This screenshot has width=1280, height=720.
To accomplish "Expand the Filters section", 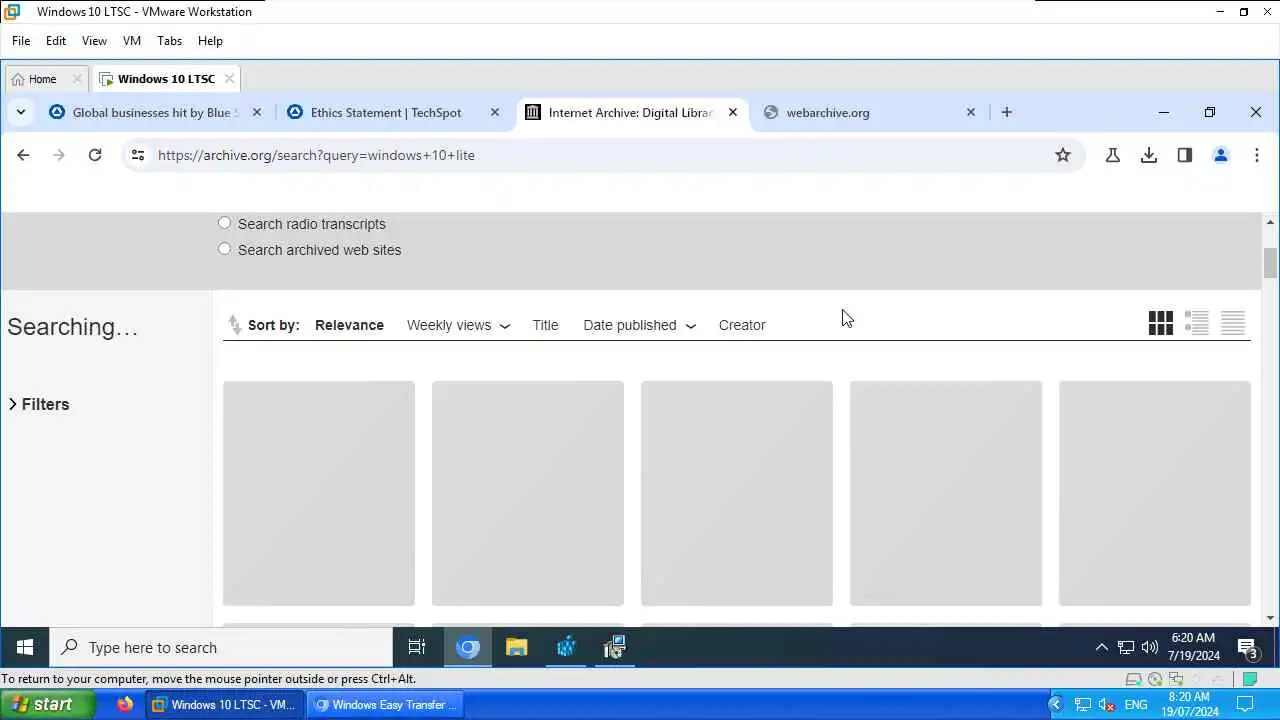I will (x=38, y=404).
